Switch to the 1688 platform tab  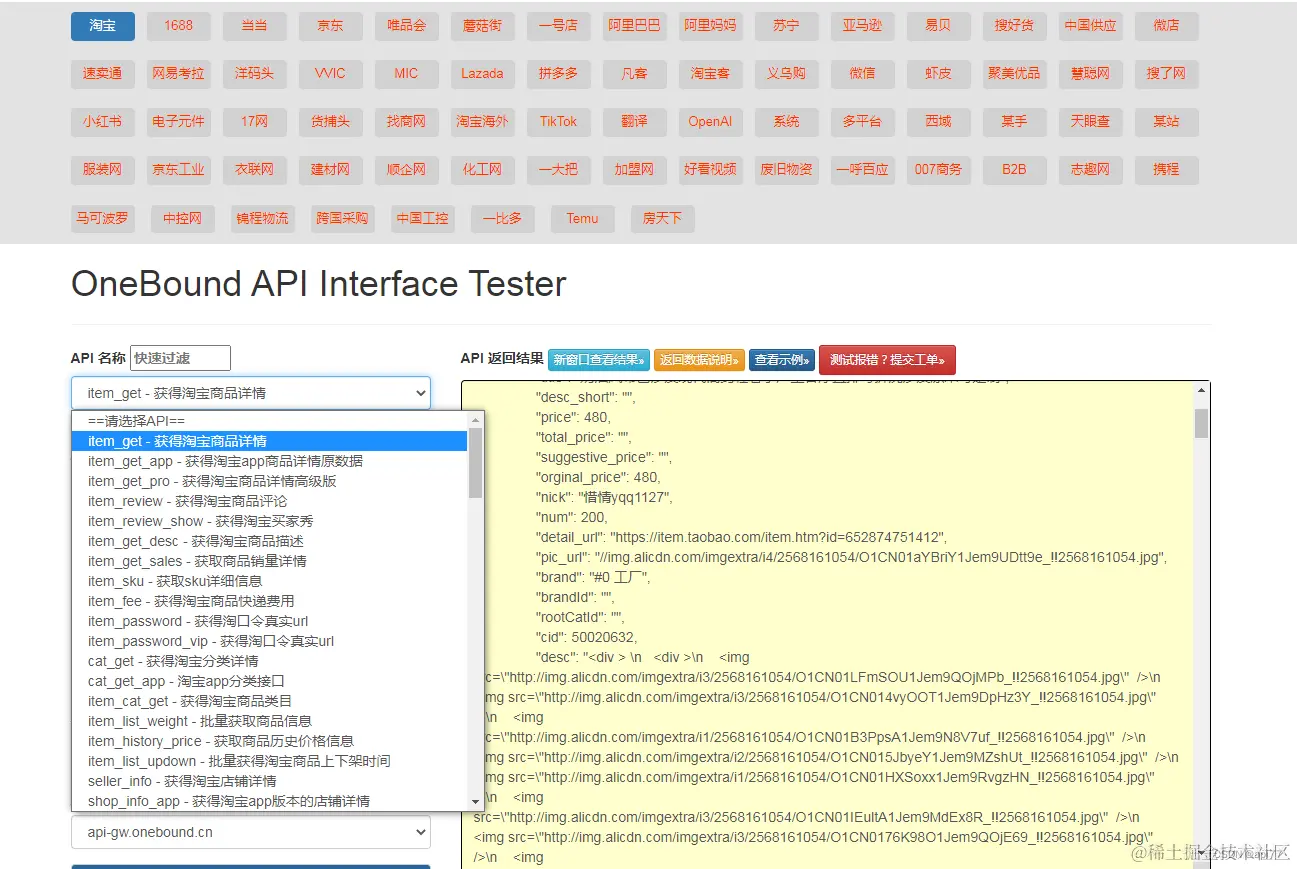pos(178,26)
